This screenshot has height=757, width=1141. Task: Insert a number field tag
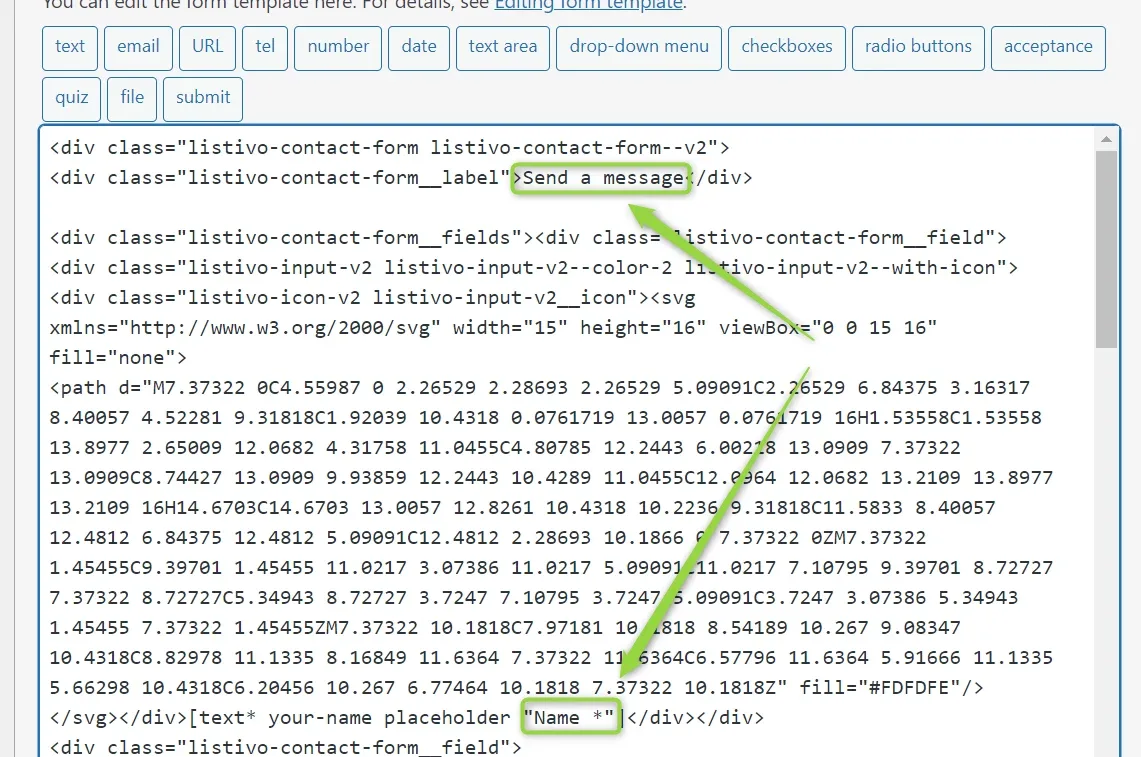click(x=338, y=48)
